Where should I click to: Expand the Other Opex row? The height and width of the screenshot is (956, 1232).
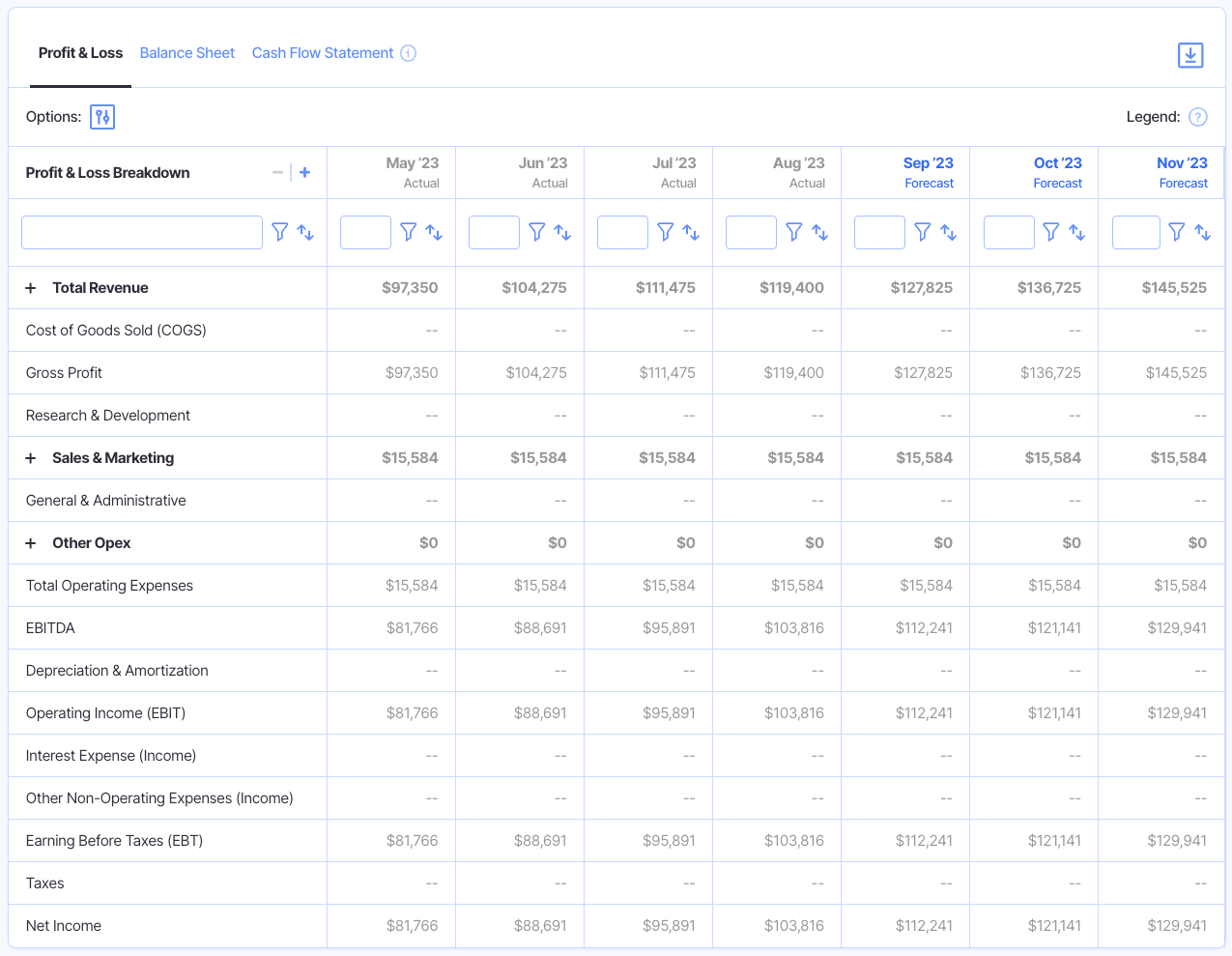[x=30, y=542]
